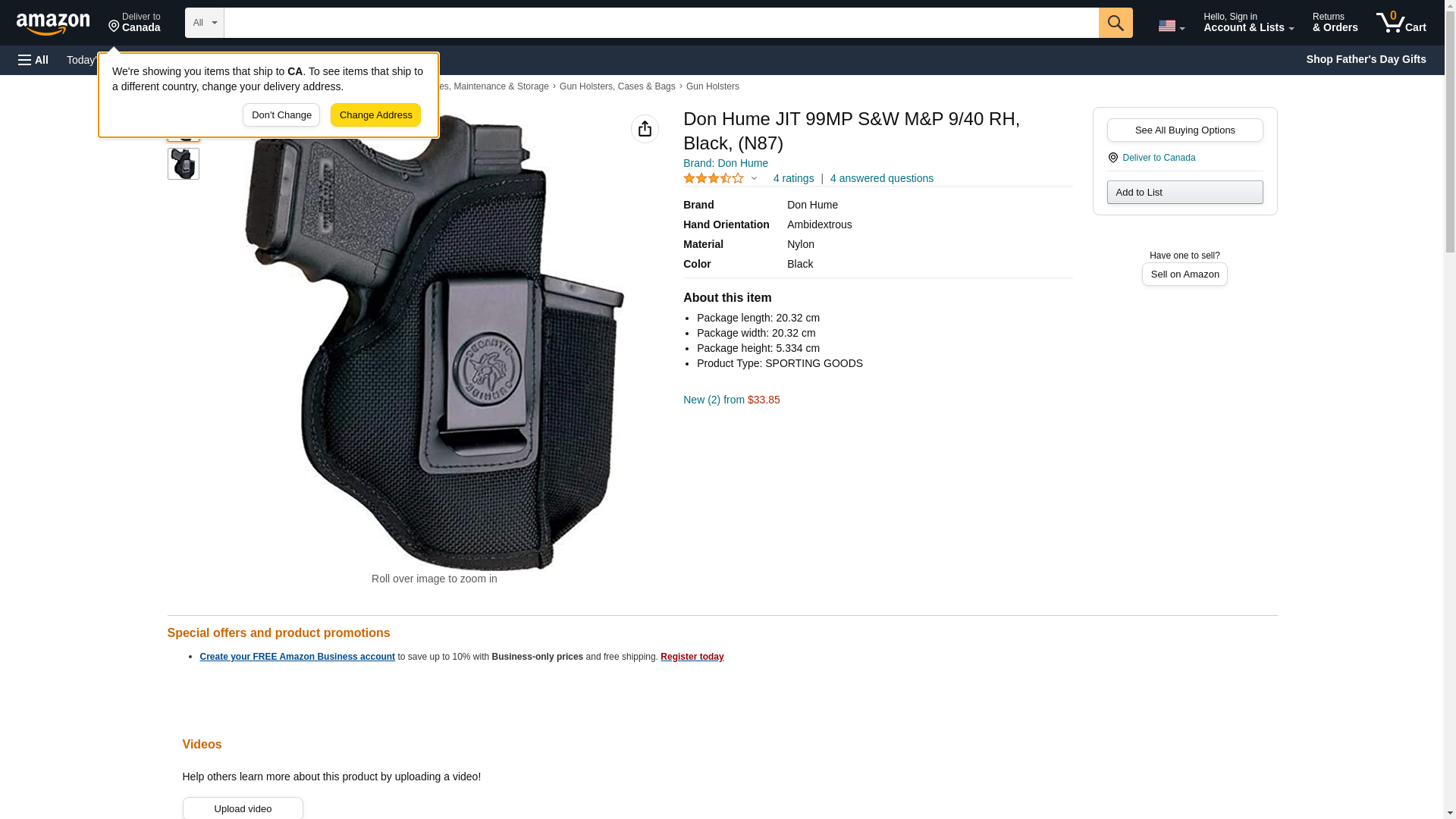Open star rating breakdown
This screenshot has height=819, width=1456.
[x=714, y=178]
